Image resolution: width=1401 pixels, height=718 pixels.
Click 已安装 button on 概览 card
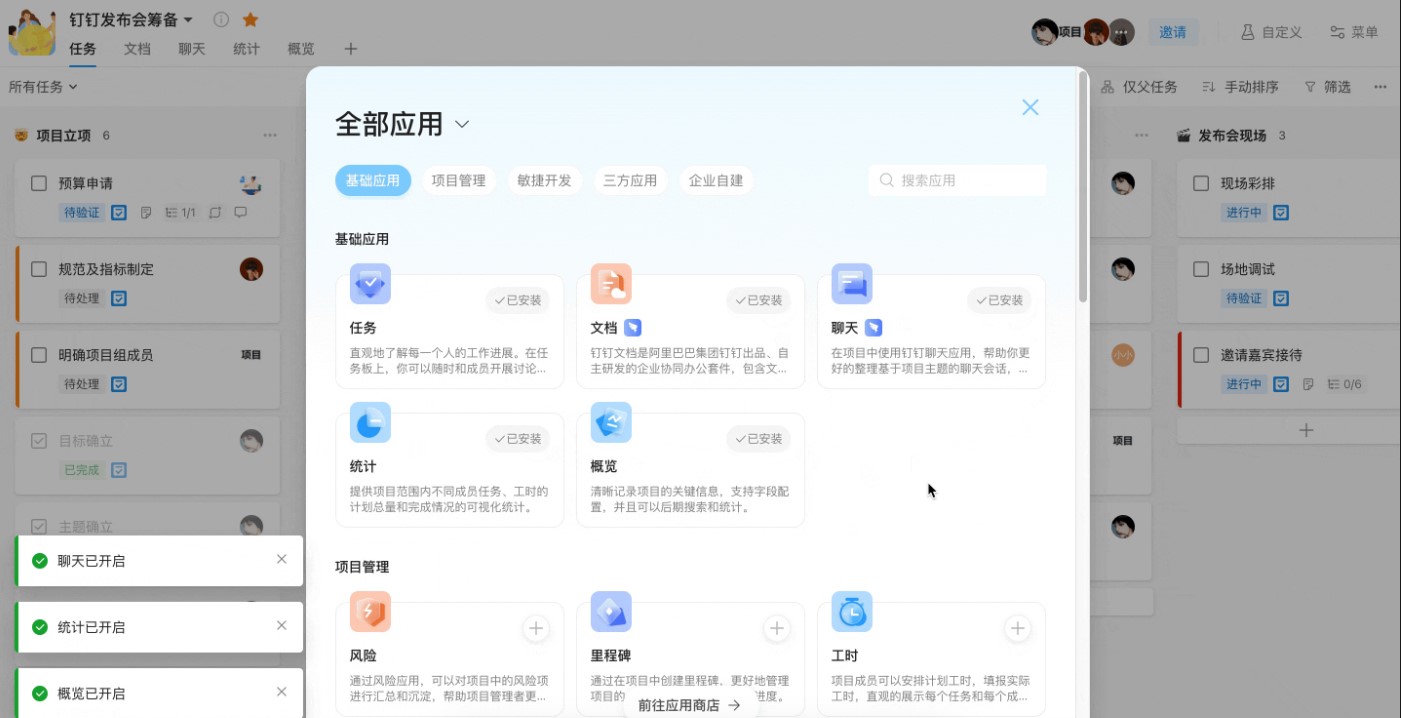[x=759, y=439]
